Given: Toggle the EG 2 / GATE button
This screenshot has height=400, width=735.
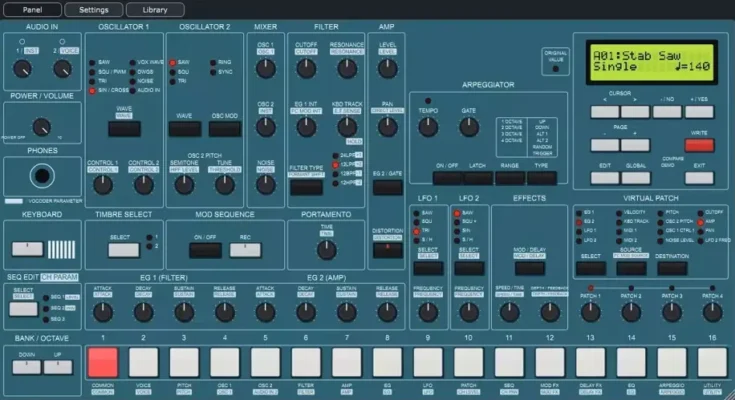Looking at the screenshot, I should point(388,187).
